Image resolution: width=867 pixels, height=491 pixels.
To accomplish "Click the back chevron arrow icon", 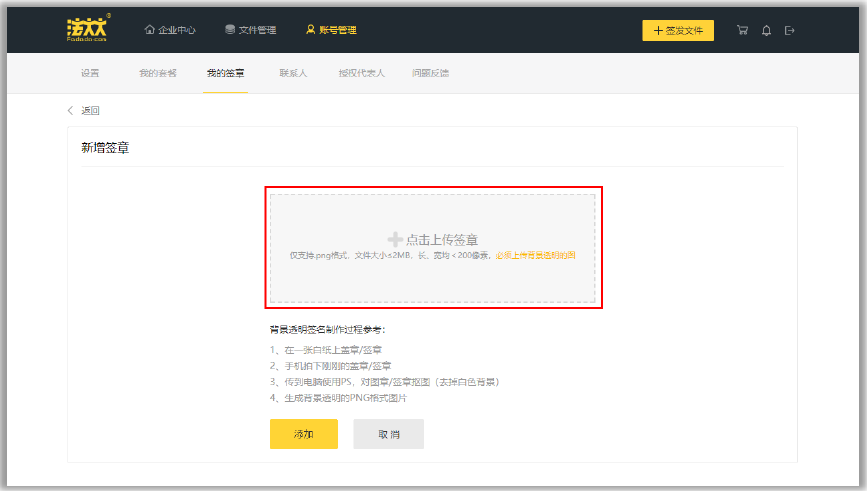I will tap(70, 111).
